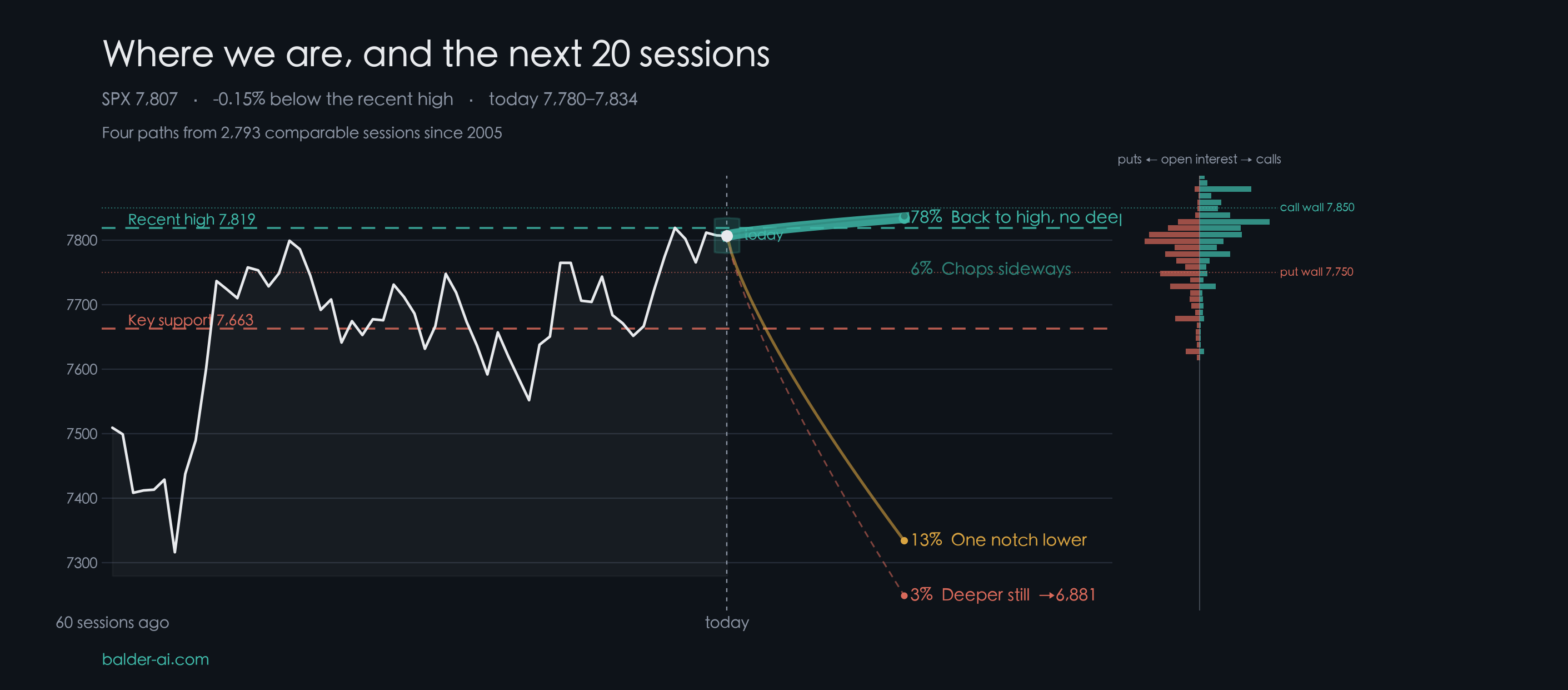
Task: Click the balder-ai.com link
Action: coord(155,659)
